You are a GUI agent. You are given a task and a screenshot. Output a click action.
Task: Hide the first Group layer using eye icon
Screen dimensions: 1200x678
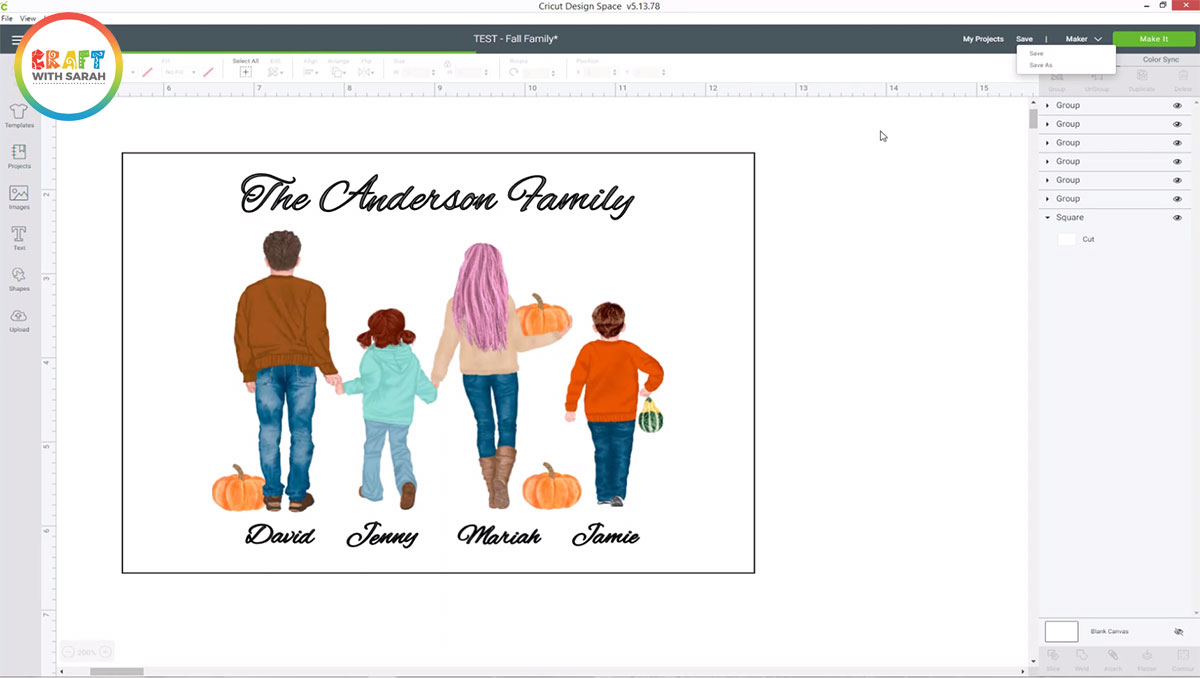[x=1177, y=106]
